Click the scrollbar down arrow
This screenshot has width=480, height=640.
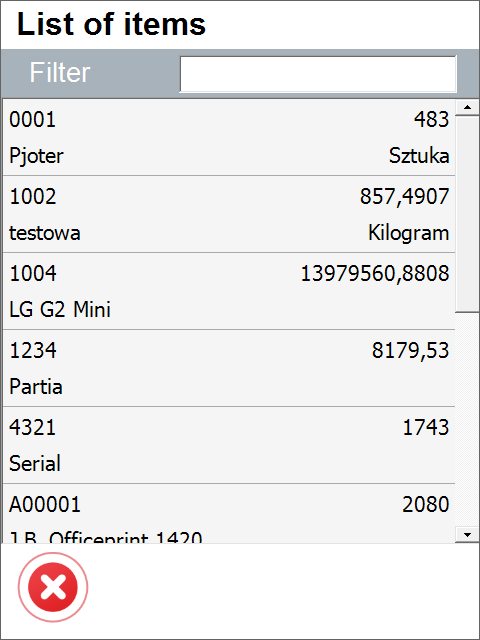pos(467,534)
